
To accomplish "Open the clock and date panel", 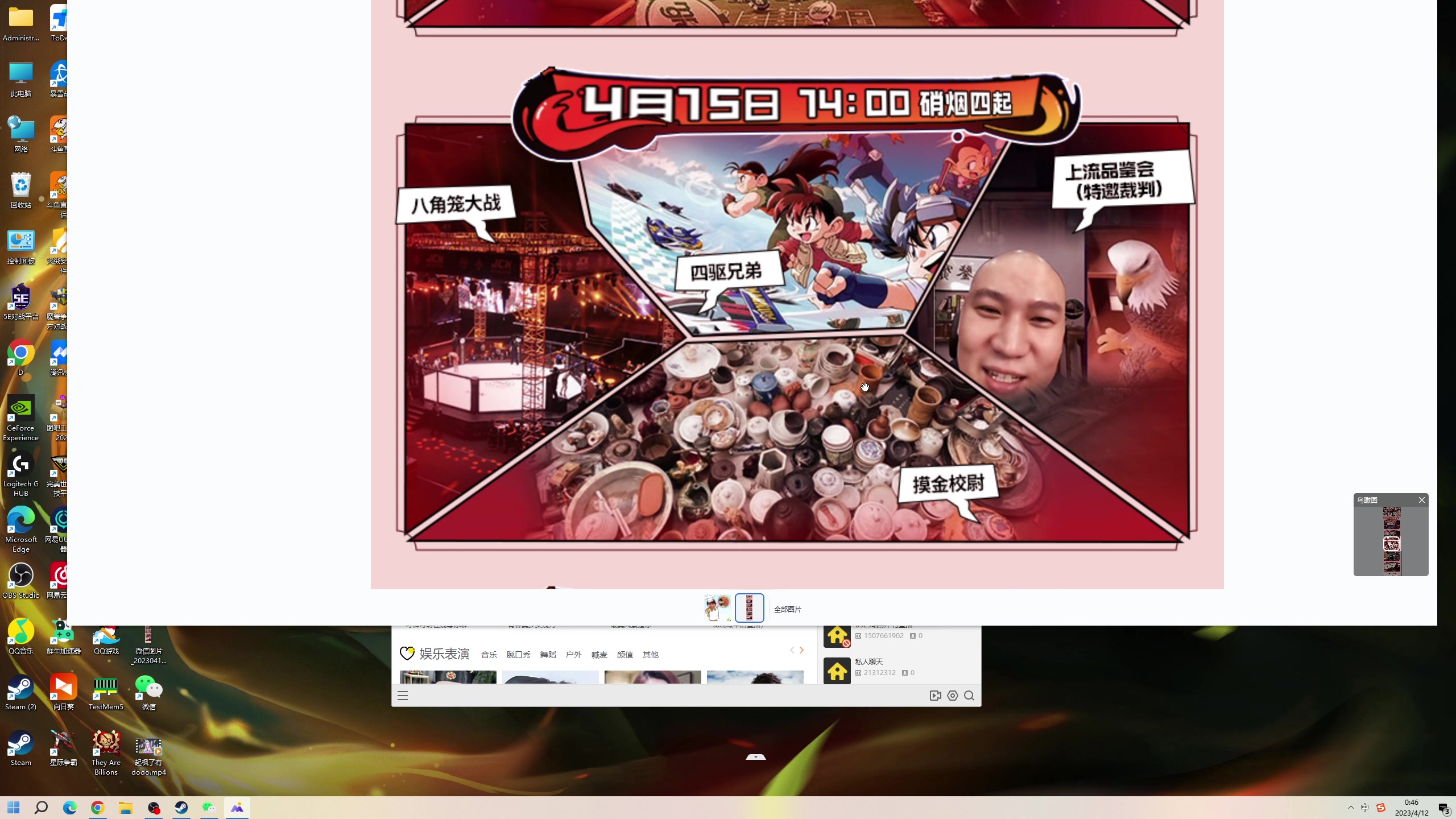I will click(1411, 808).
